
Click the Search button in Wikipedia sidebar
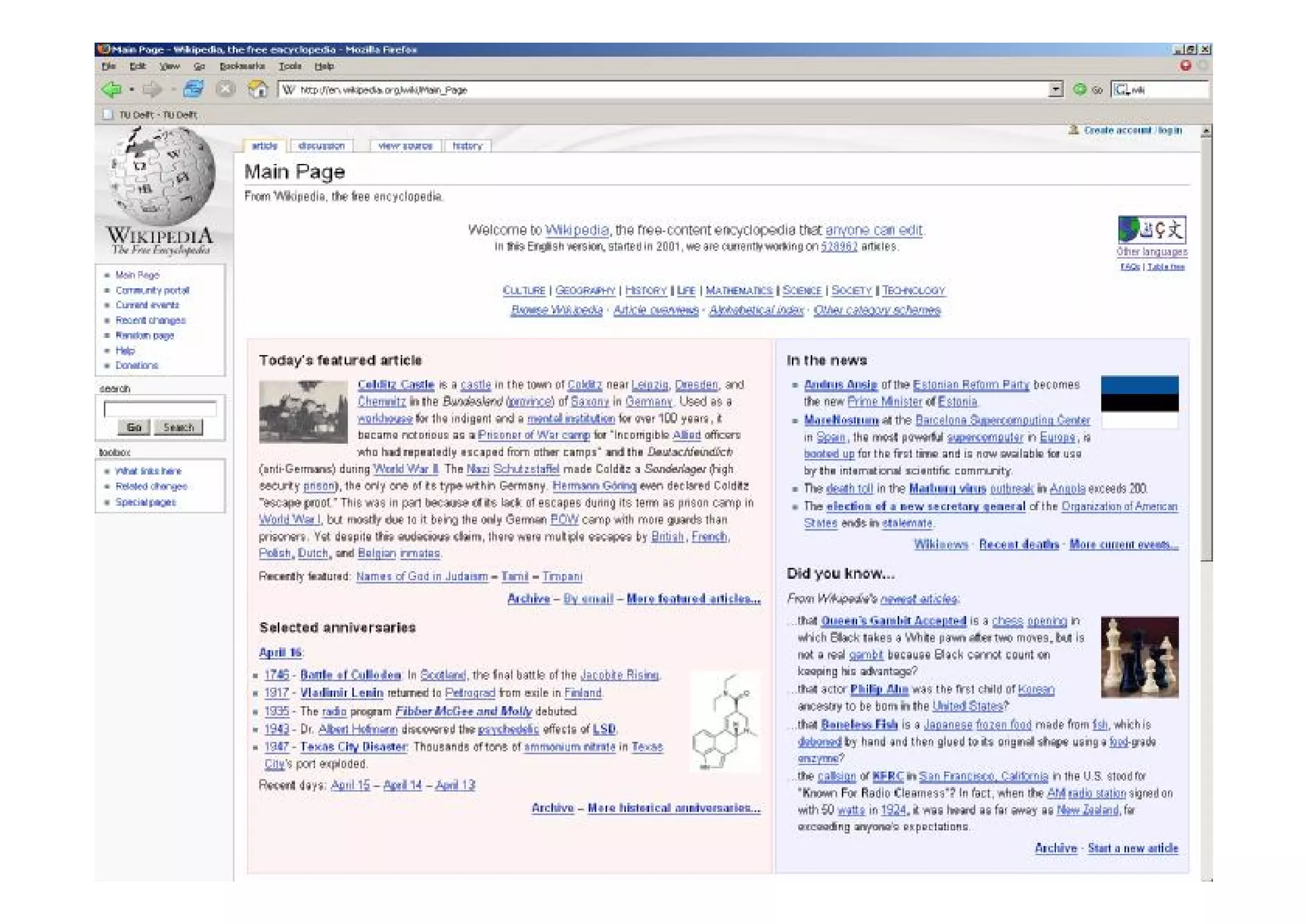[x=178, y=427]
